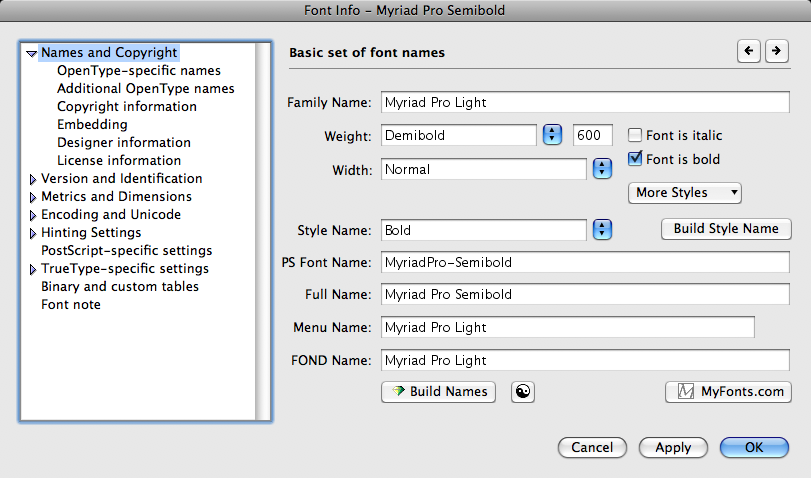Go to previous Font Info page arrow
Image resolution: width=811 pixels, height=478 pixels.
point(748,51)
